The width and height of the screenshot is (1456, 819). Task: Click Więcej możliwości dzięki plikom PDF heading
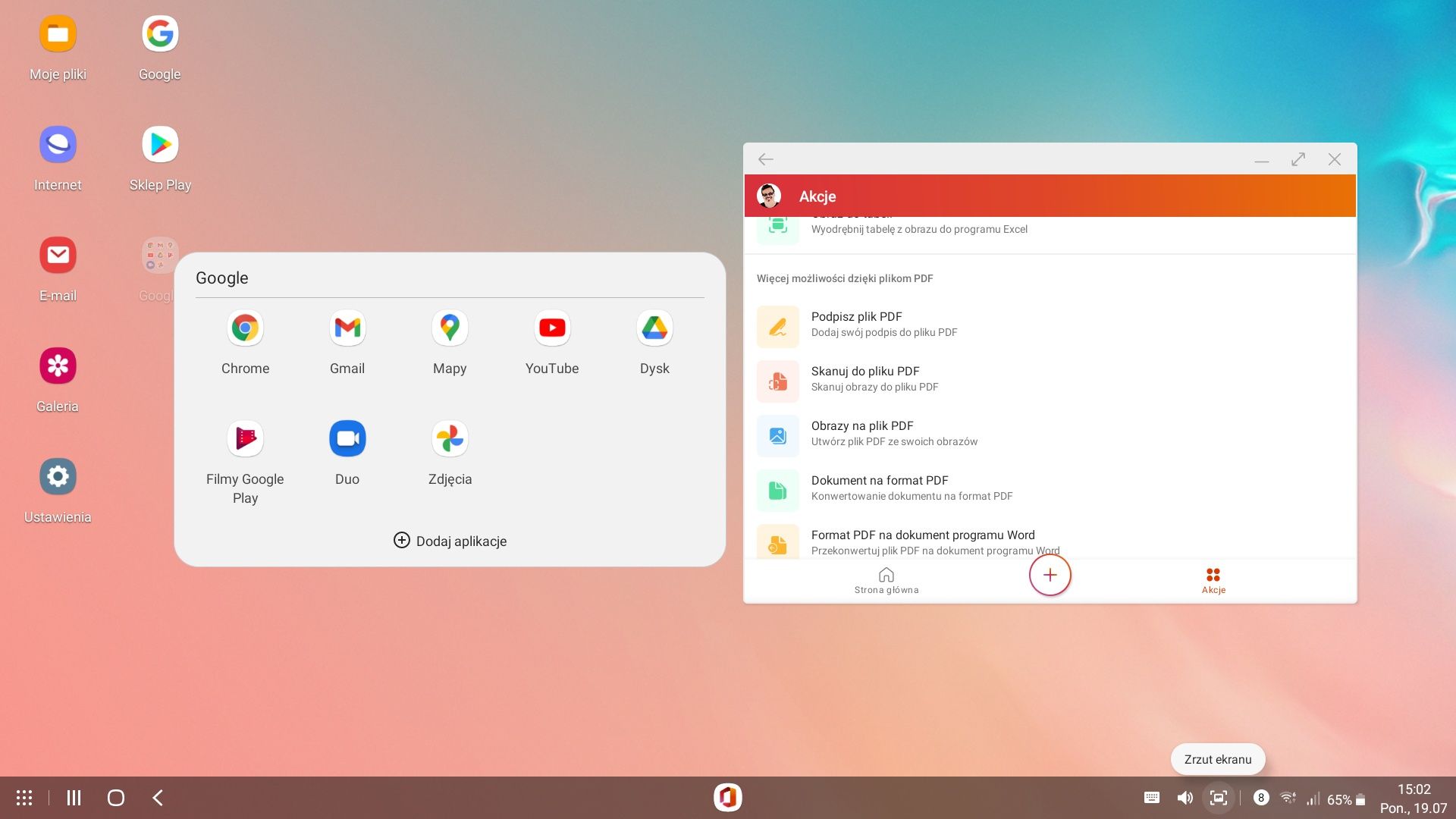845,278
